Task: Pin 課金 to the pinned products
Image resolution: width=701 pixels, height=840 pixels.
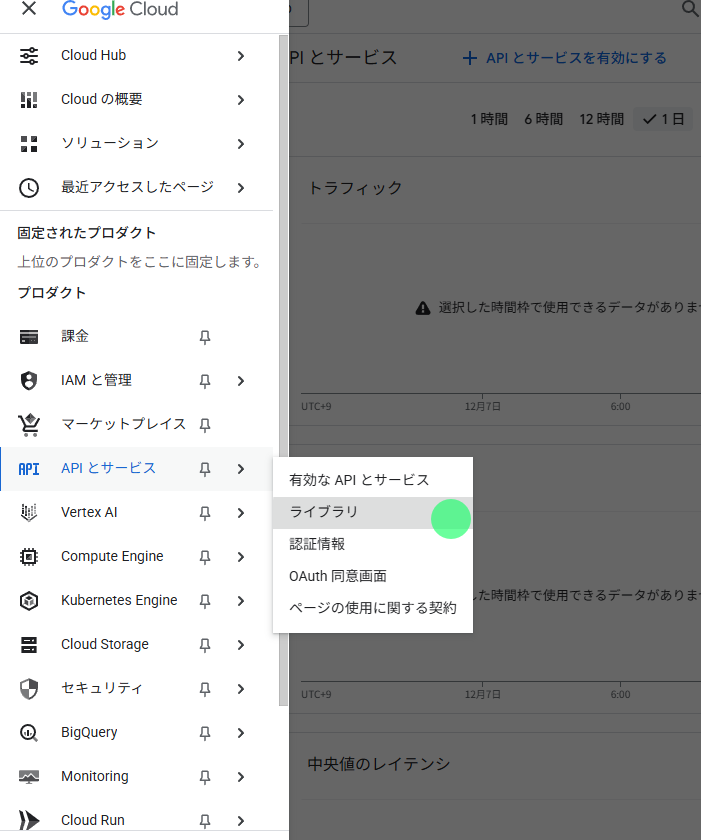Action: click(205, 337)
